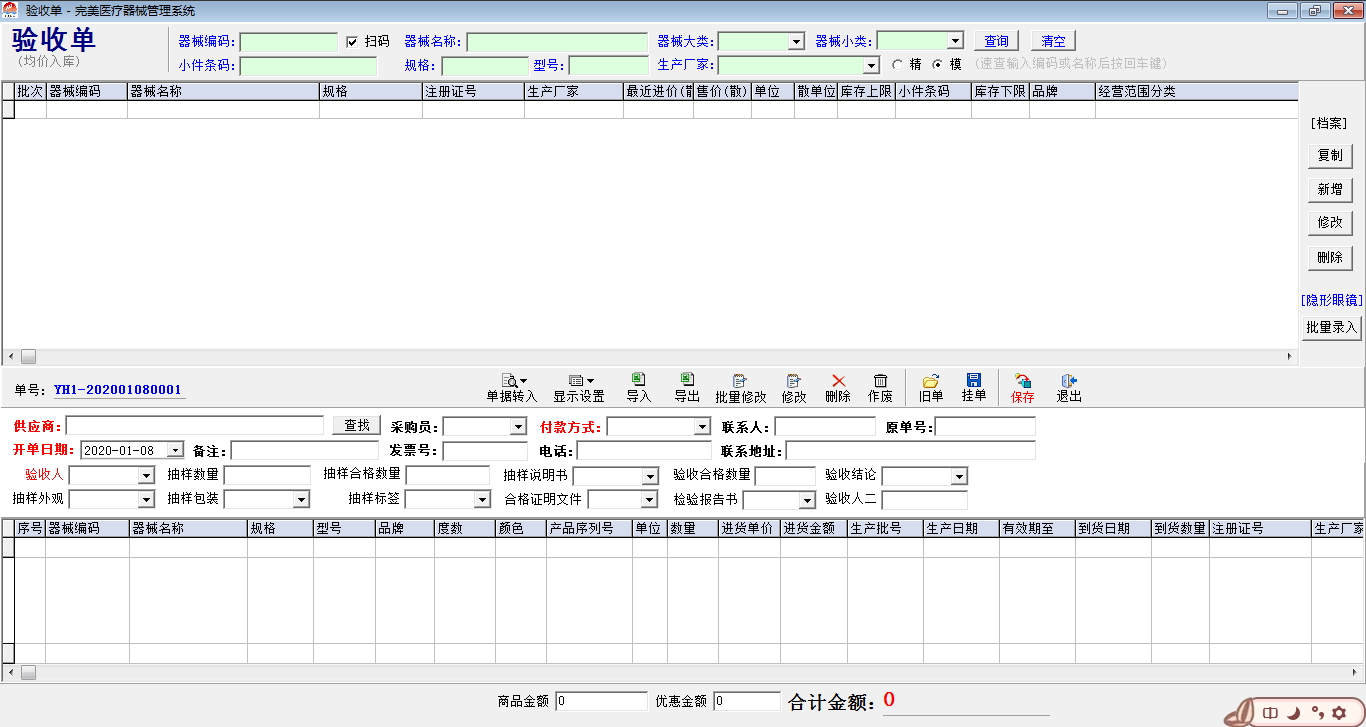This screenshot has height=727, width=1366.
Task: Open the 显示设置 toolbar icon
Action: (578, 381)
